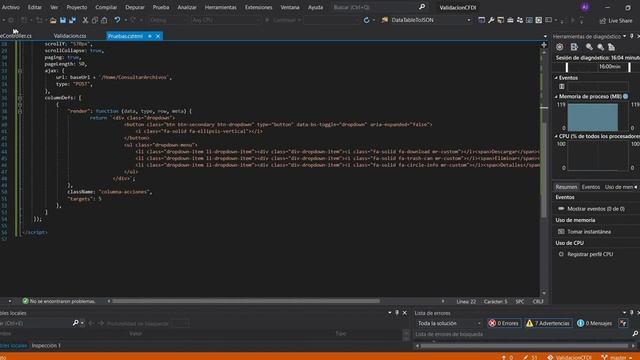This screenshot has width=640, height=360.
Task: Close the locals panel
Action: point(404,313)
